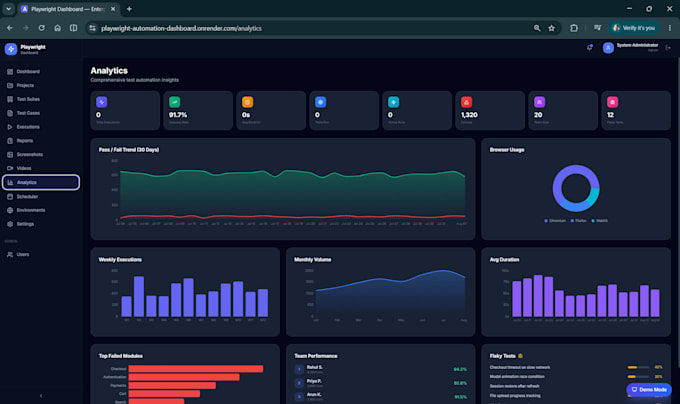Open the notifications bell icon

click(x=590, y=48)
